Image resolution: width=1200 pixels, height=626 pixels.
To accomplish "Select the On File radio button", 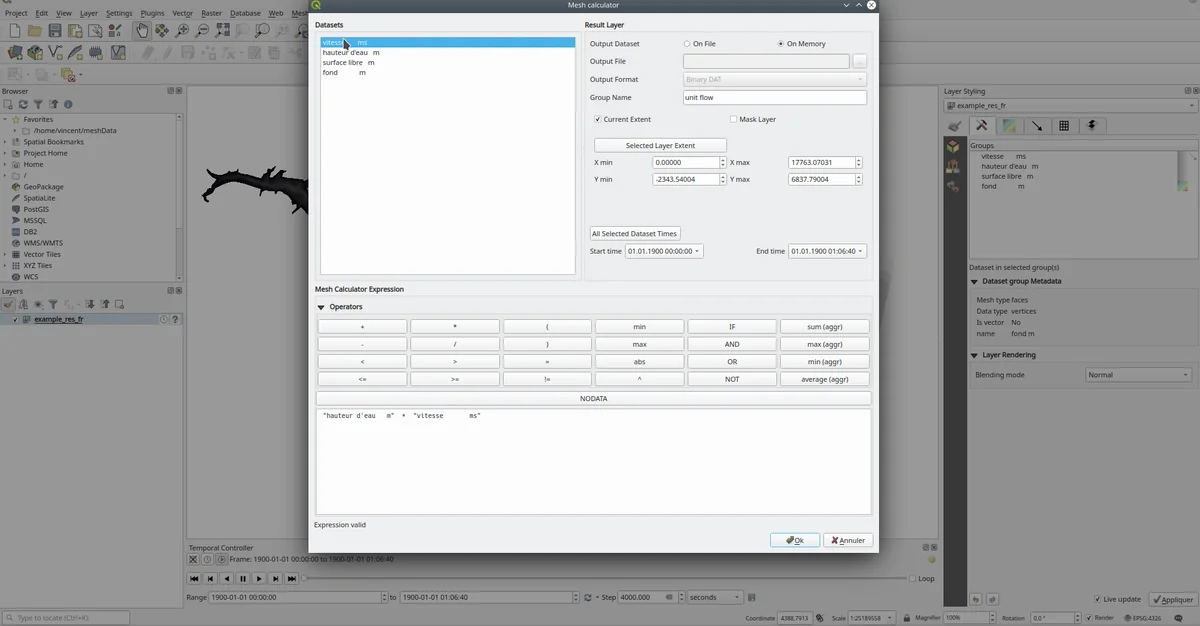I will [687, 44].
